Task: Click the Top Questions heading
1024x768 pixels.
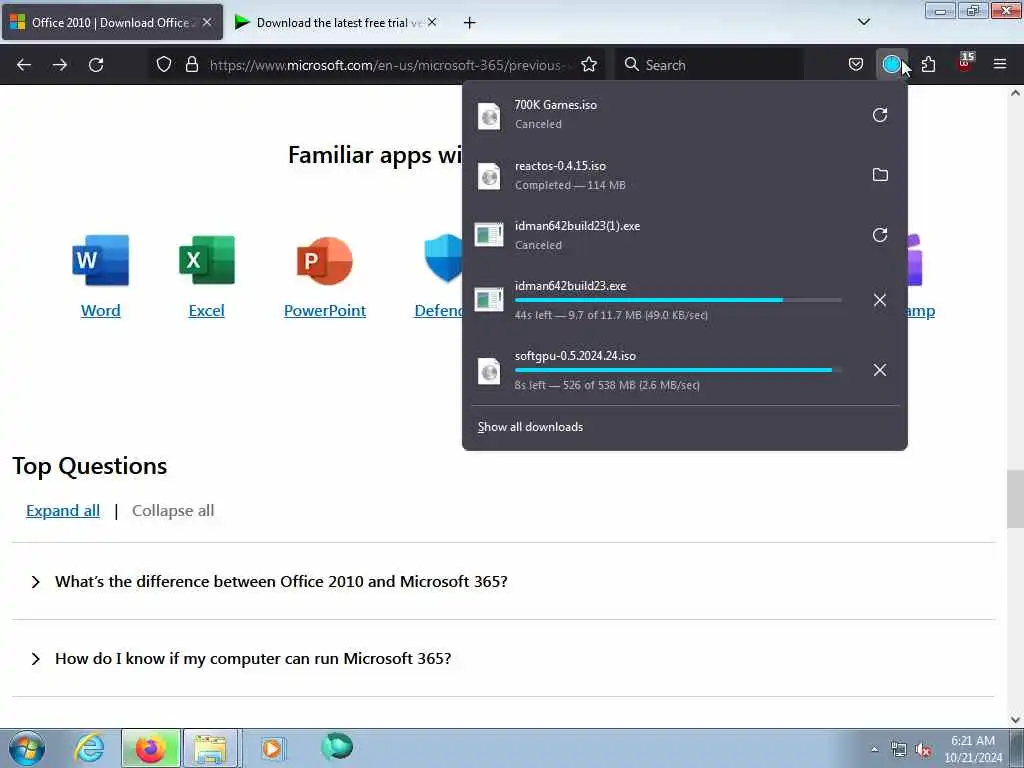Action: (89, 466)
